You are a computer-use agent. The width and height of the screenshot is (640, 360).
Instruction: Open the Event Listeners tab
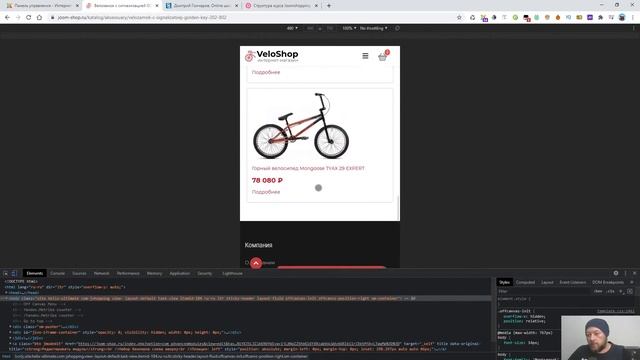[x=573, y=282]
